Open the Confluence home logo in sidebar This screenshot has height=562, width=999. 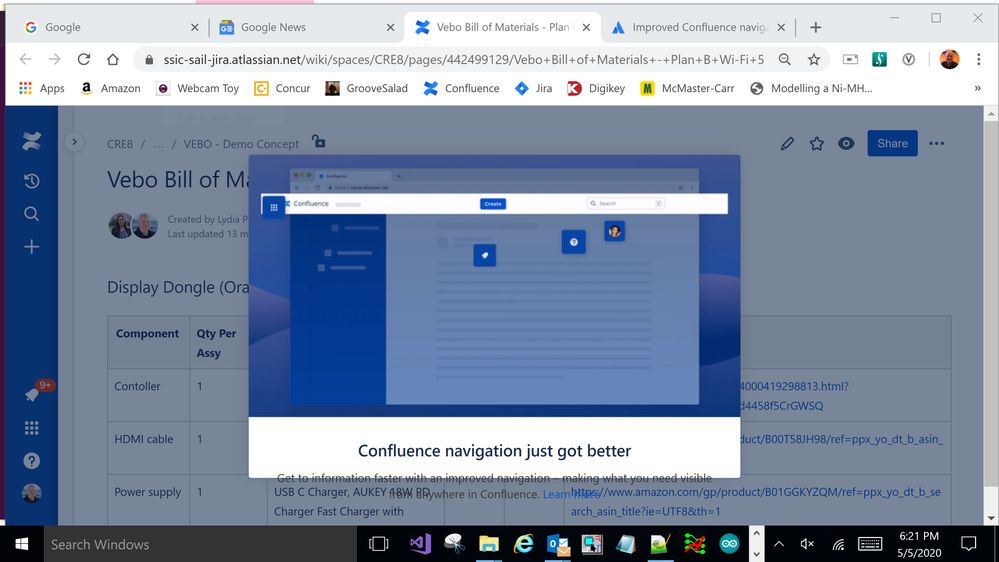pos(31,141)
